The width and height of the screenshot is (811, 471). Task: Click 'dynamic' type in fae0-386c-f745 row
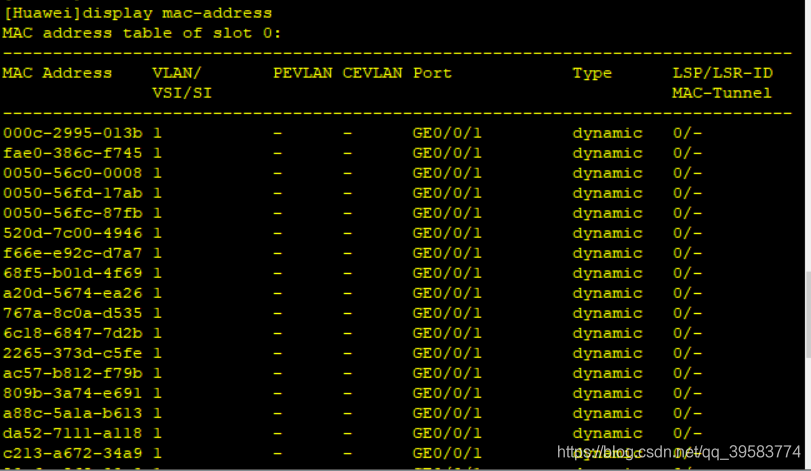point(608,154)
